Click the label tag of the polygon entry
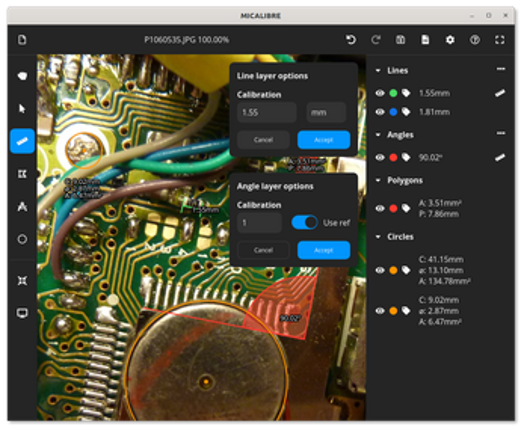This screenshot has width=524, height=430. pos(406,208)
